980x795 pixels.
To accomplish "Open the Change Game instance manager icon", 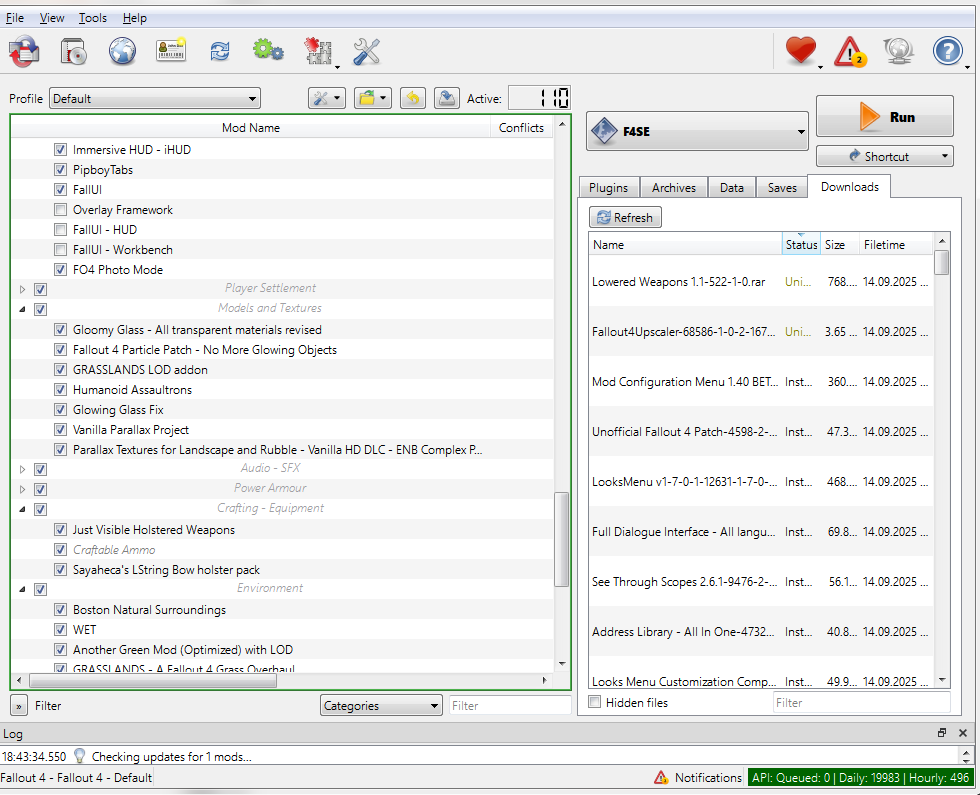I will (24, 51).
